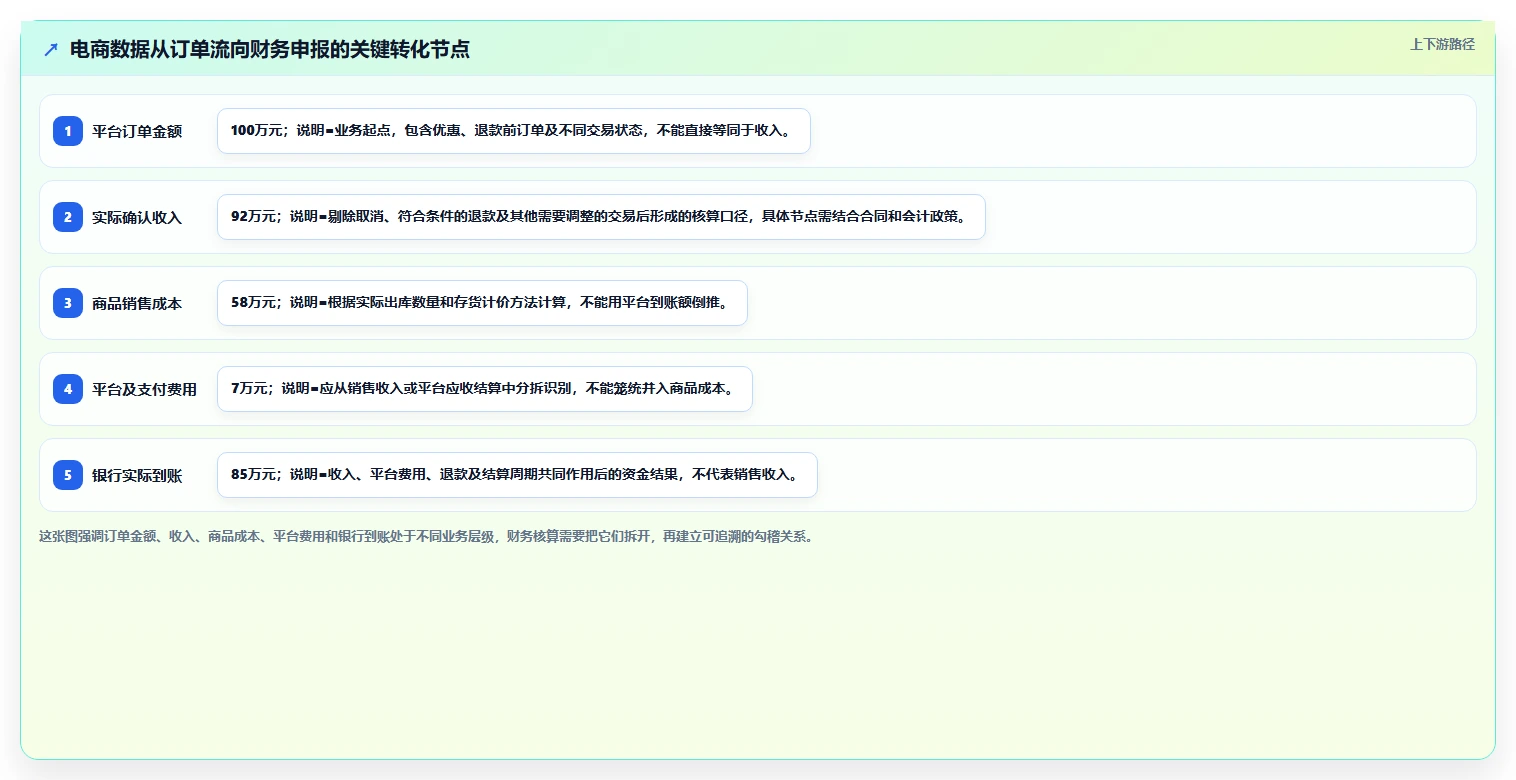
Task: Open the 100万元 description box
Action: pyautogui.click(x=514, y=131)
